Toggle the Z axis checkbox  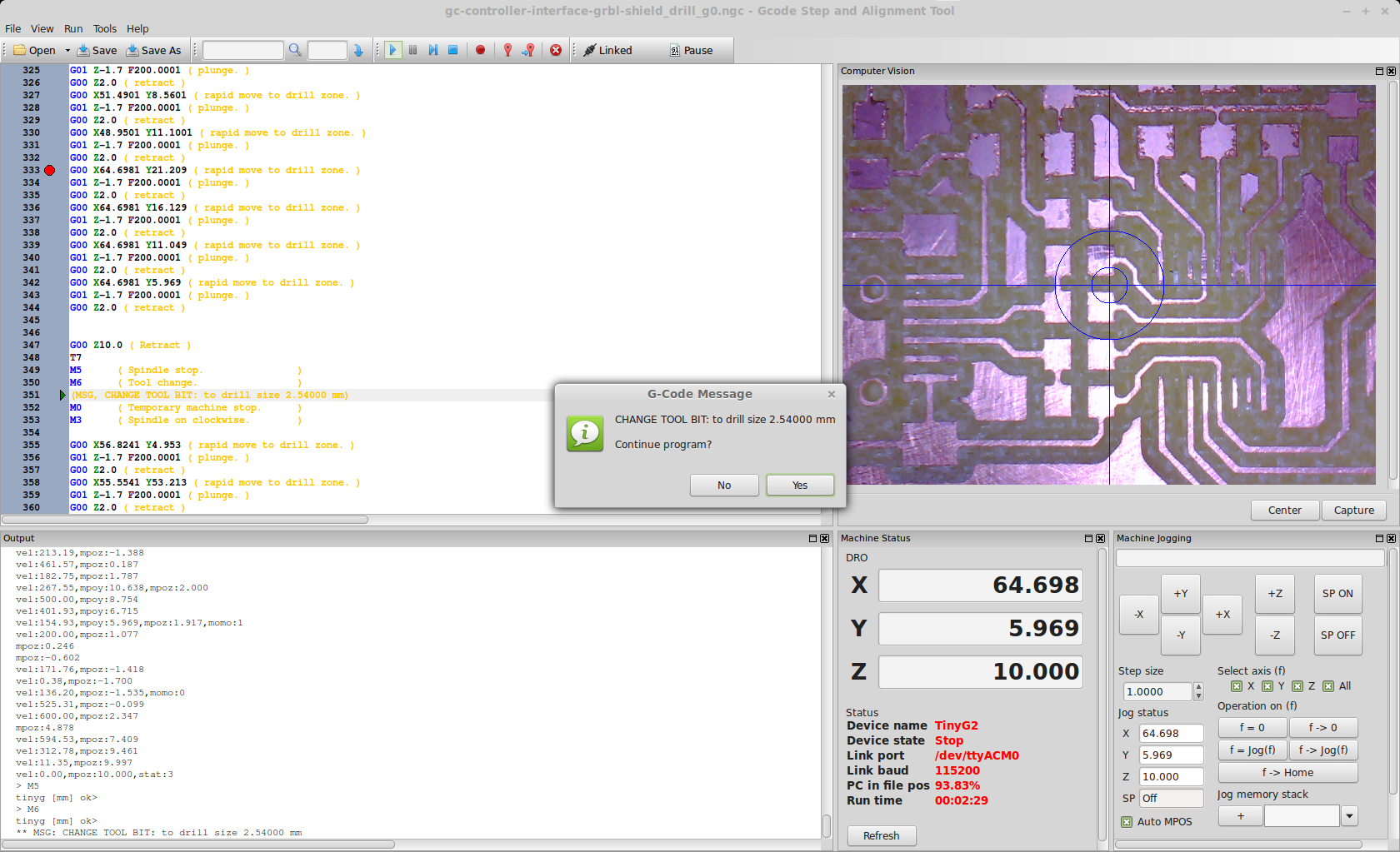coord(1297,686)
